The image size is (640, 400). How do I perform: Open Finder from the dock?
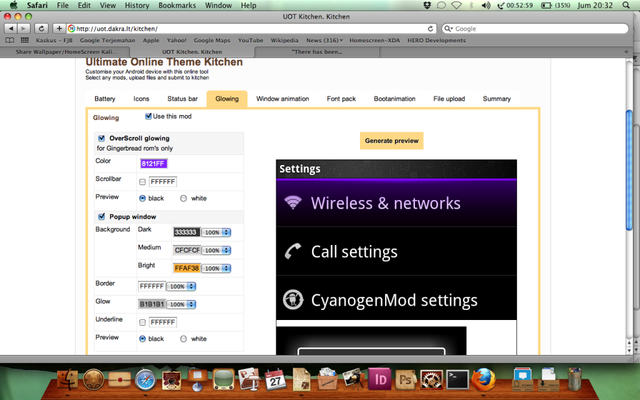point(67,380)
